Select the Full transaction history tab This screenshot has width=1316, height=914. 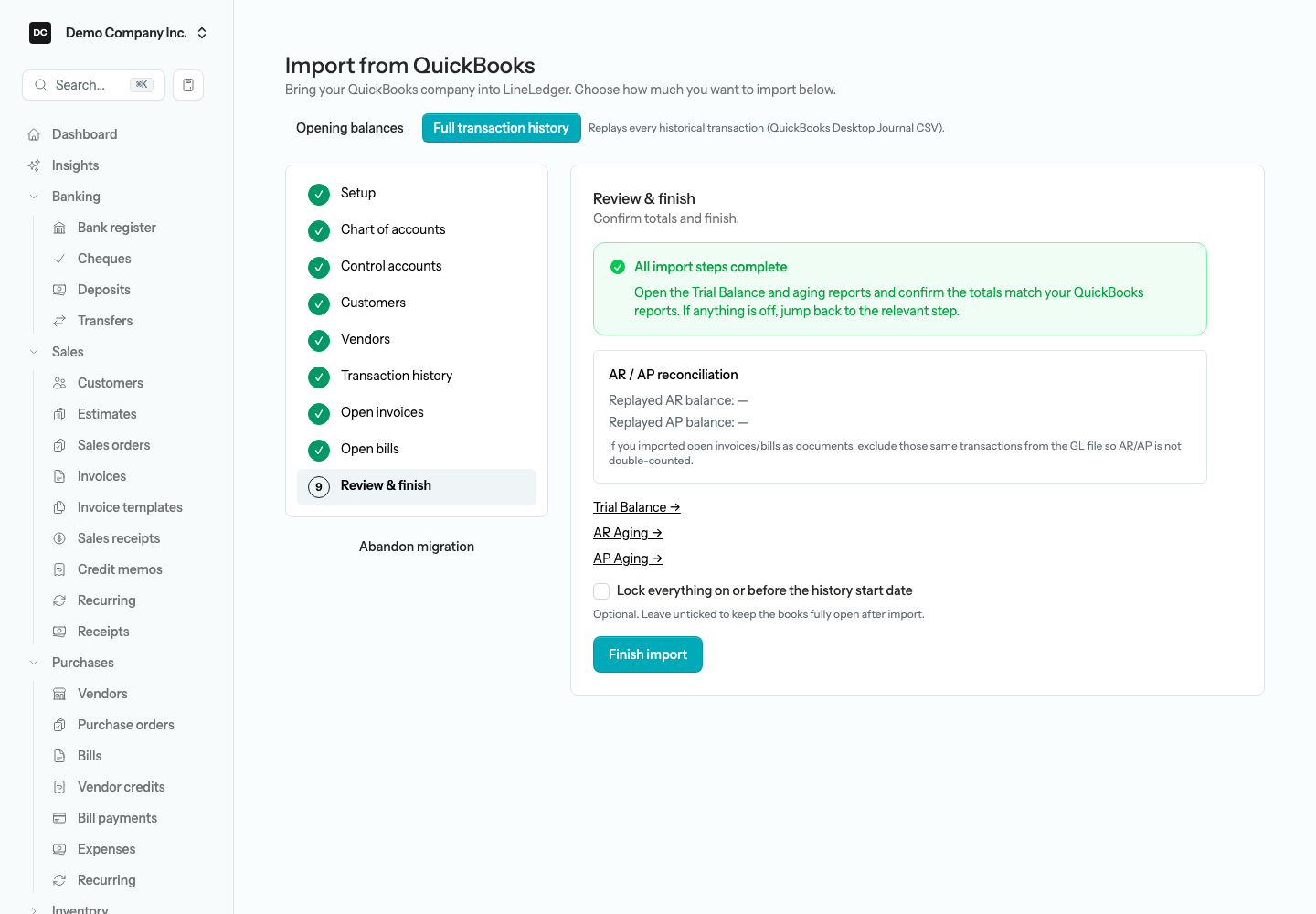point(501,128)
